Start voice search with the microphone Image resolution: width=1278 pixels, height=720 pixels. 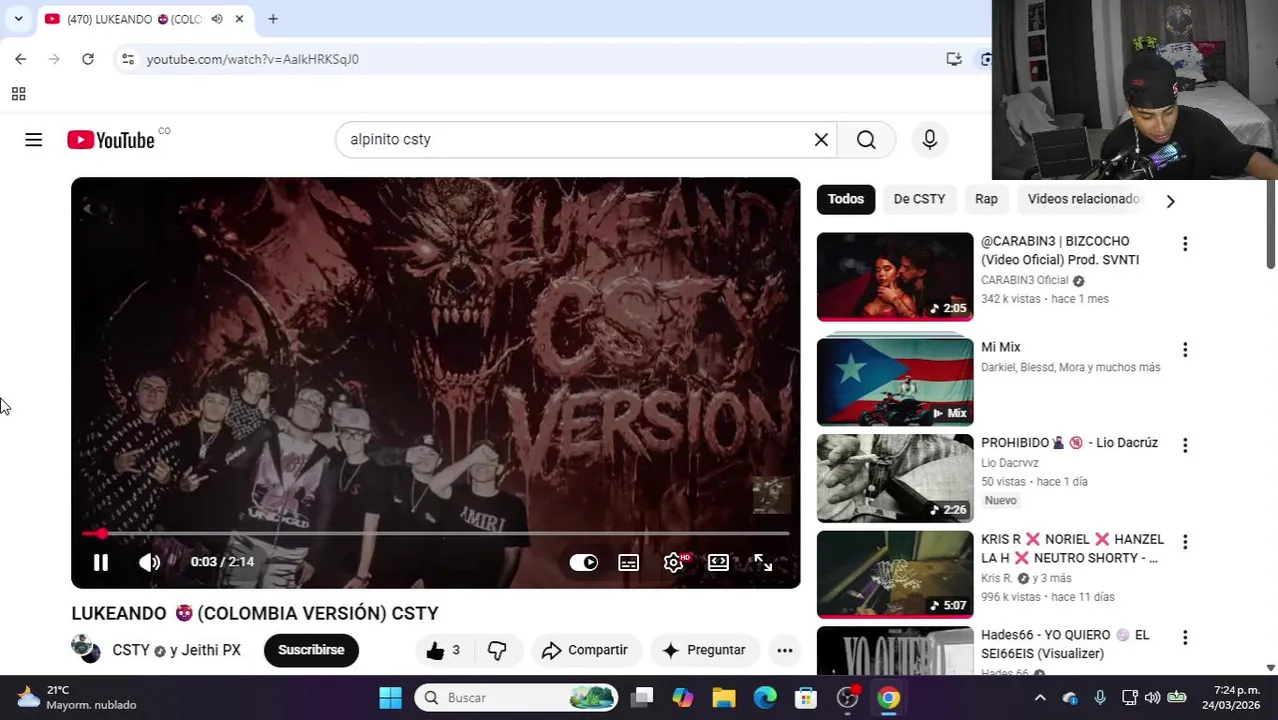(x=930, y=140)
